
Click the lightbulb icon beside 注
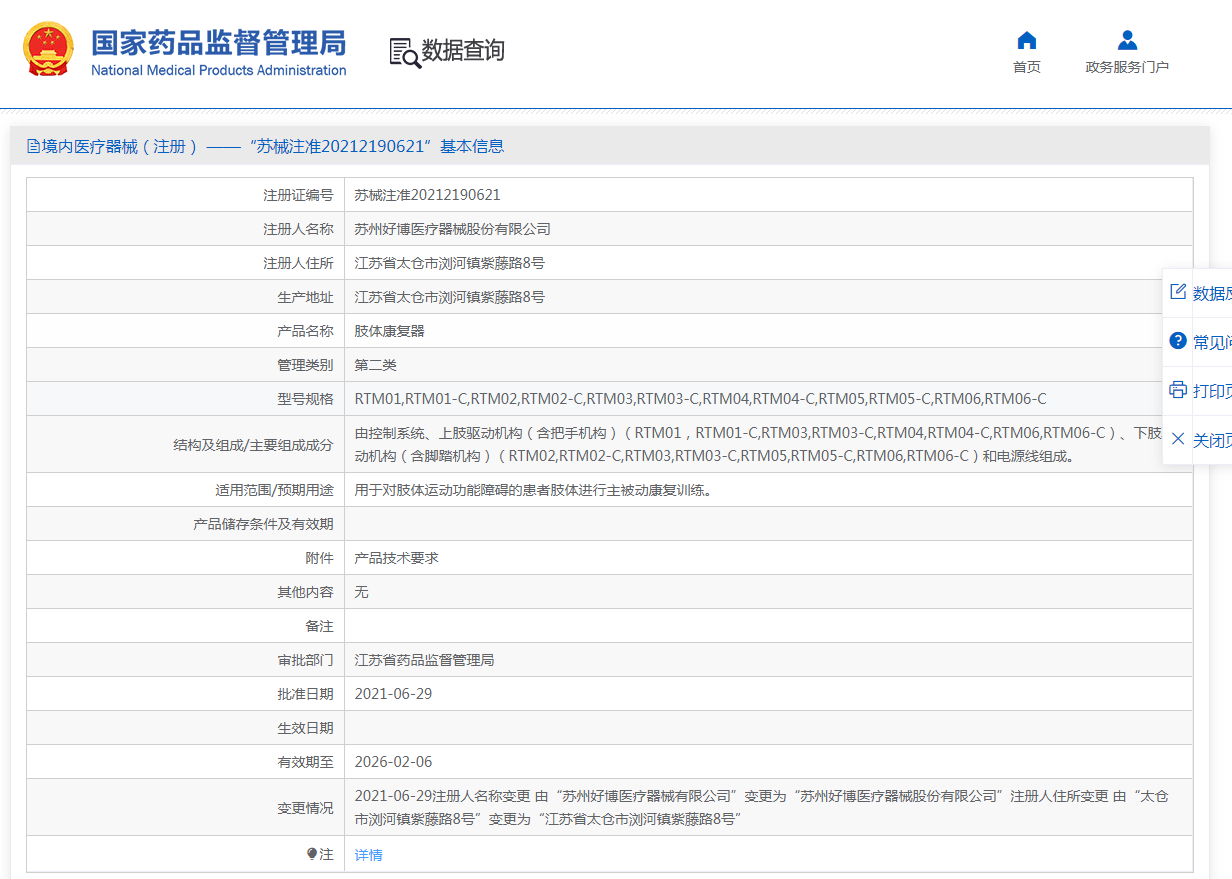point(312,854)
